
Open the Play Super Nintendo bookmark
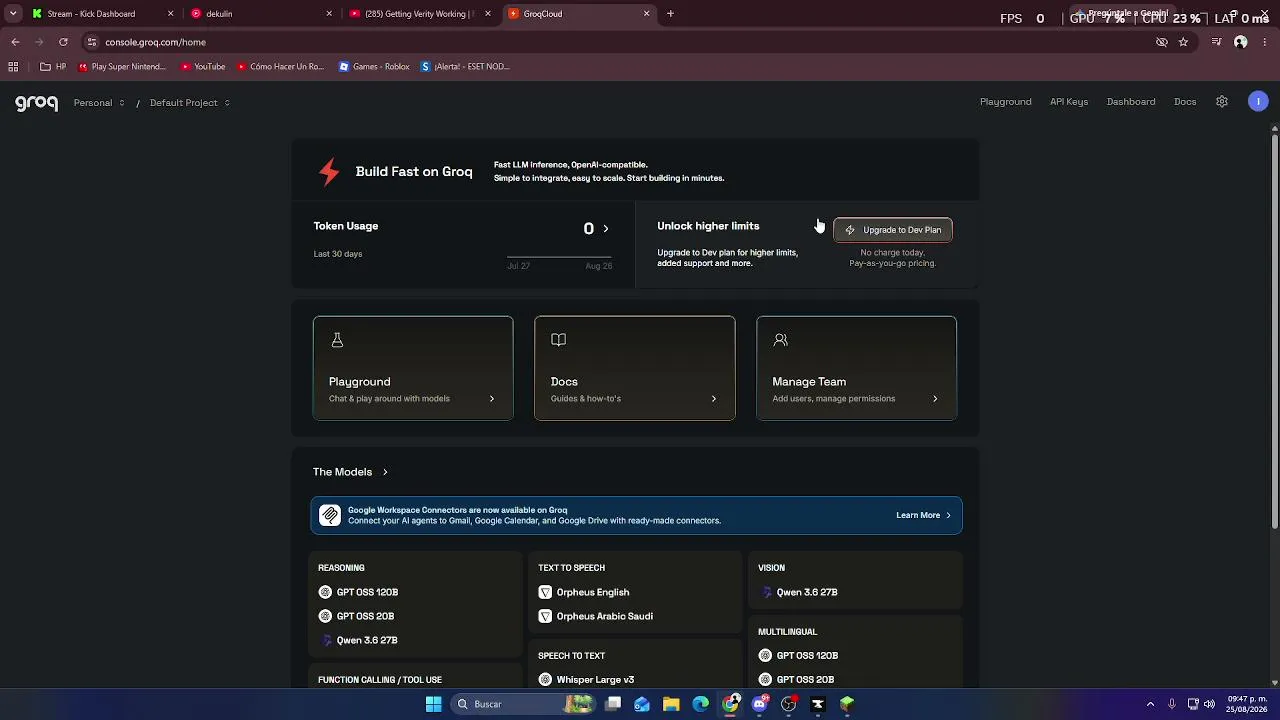coord(121,67)
